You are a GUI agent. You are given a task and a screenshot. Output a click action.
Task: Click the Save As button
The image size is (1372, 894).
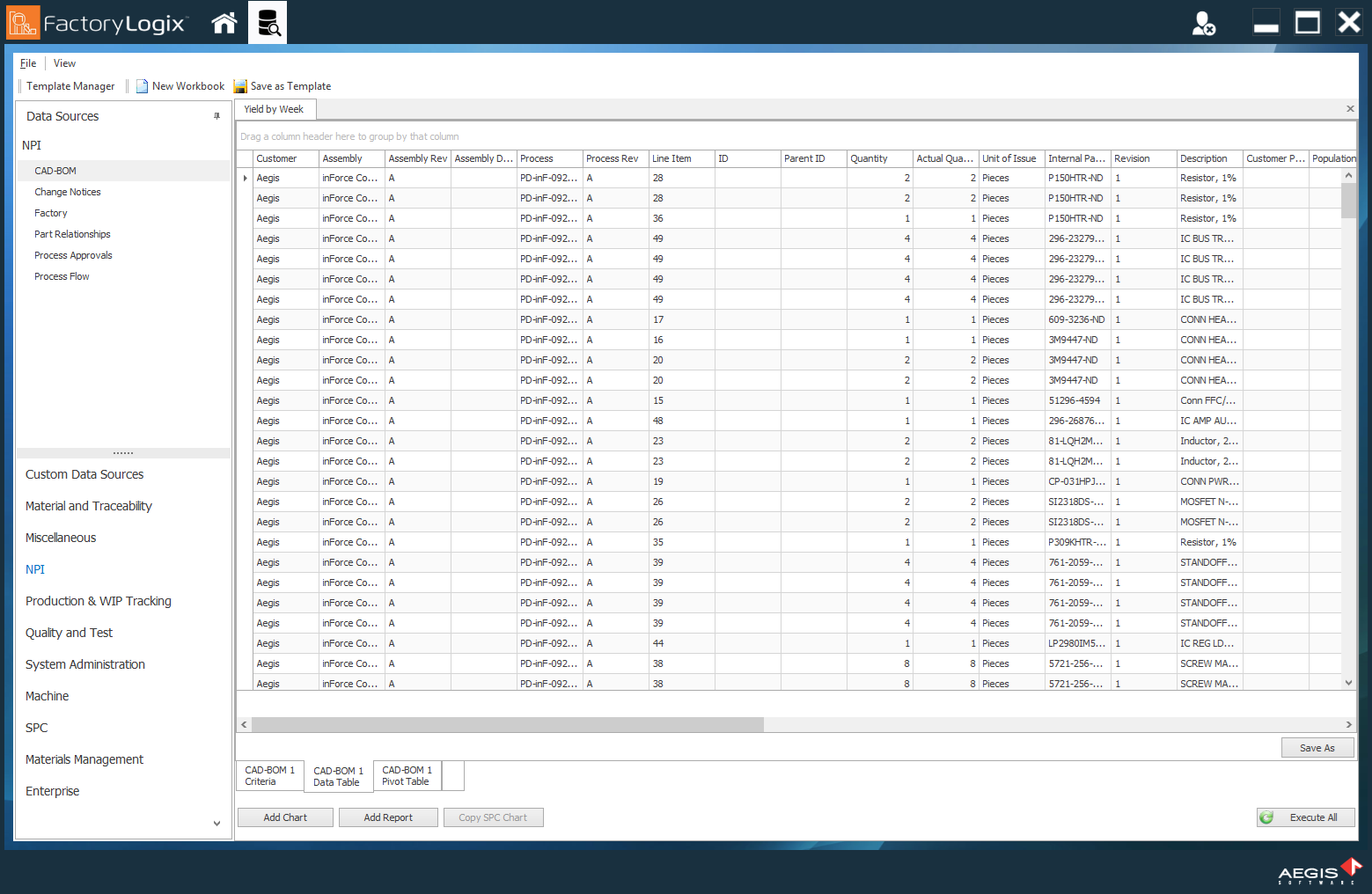pos(1317,747)
